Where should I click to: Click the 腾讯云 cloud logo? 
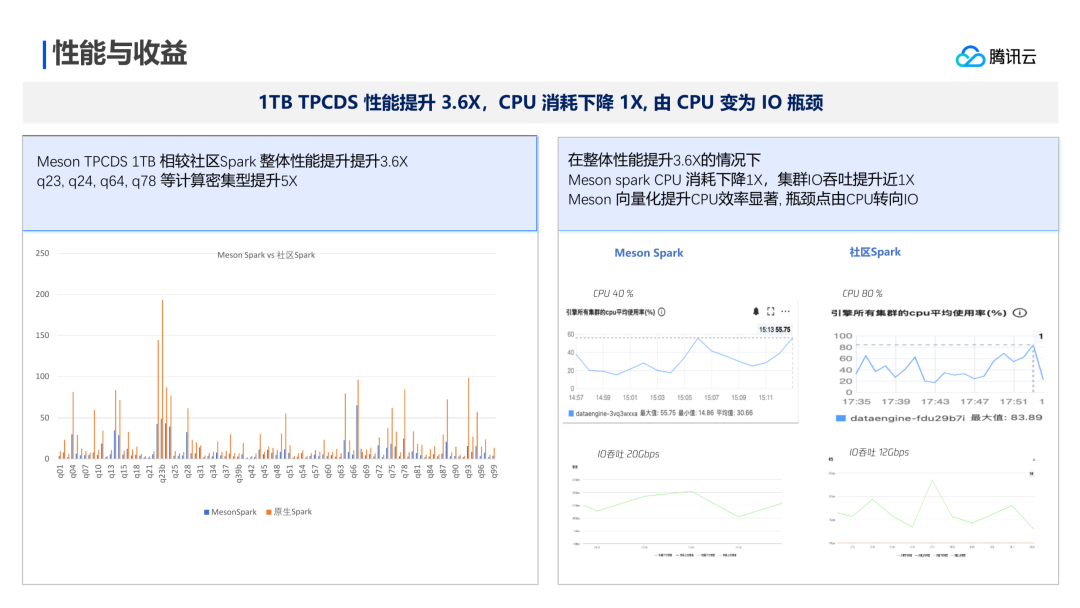tap(970, 56)
